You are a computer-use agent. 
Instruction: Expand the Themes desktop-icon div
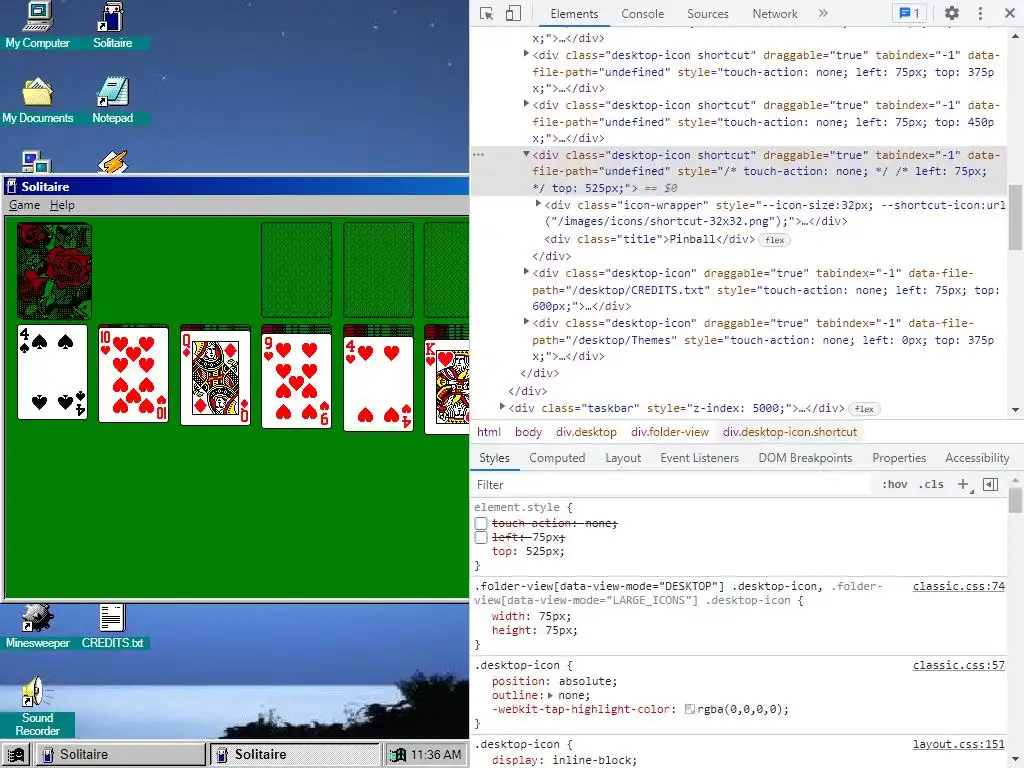point(526,322)
